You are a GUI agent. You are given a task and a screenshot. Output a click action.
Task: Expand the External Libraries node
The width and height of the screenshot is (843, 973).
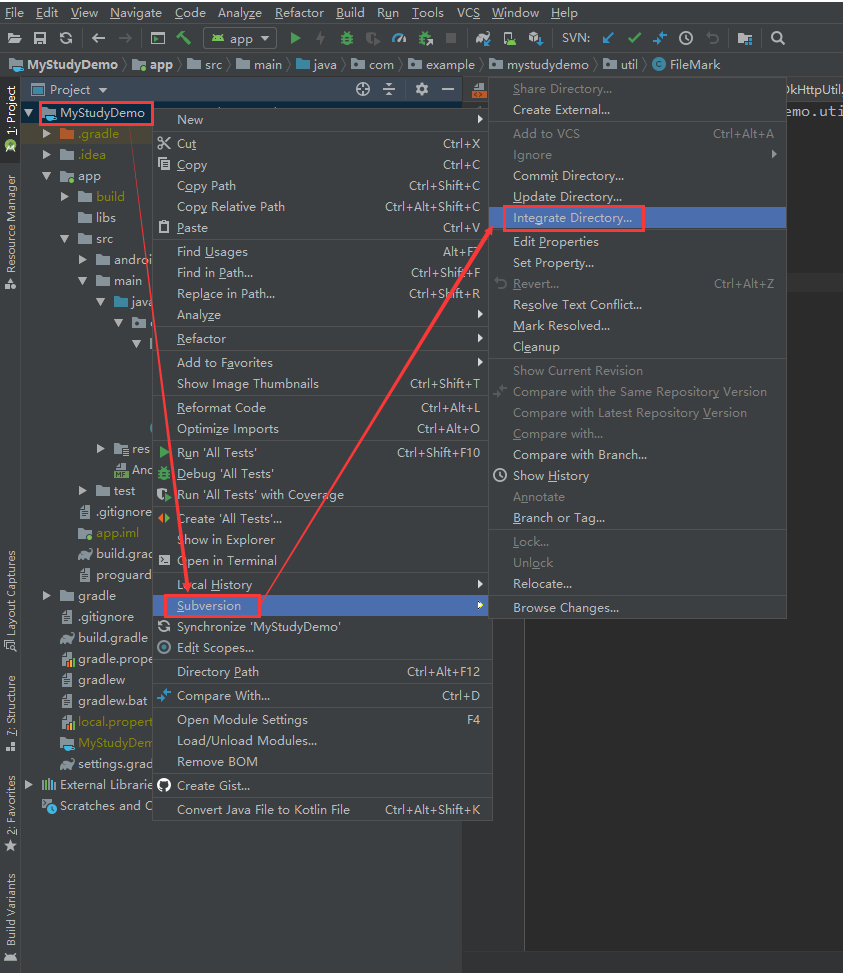click(29, 784)
